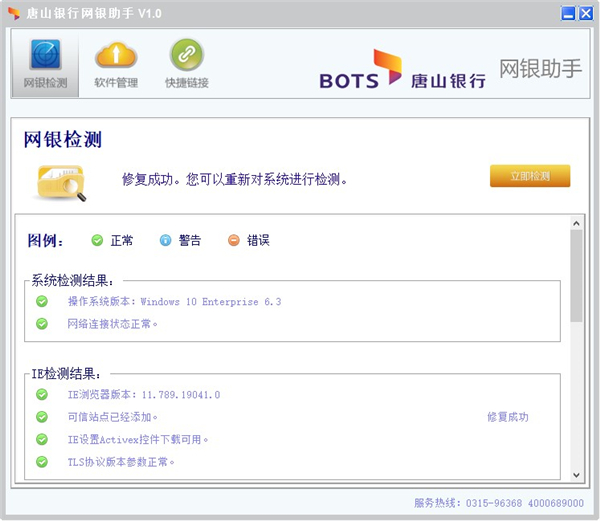The width and height of the screenshot is (600, 521).
Task: Click the scrollbar down arrow
Action: click(x=576, y=475)
